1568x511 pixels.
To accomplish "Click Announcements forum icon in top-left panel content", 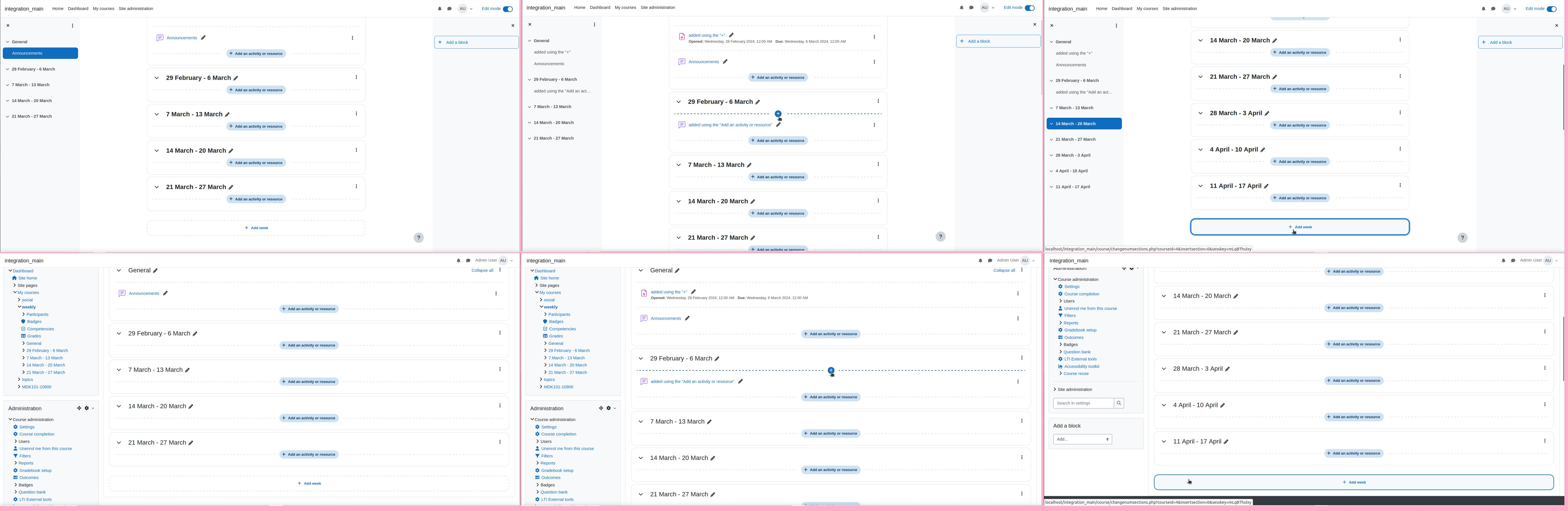I will pyautogui.click(x=160, y=38).
